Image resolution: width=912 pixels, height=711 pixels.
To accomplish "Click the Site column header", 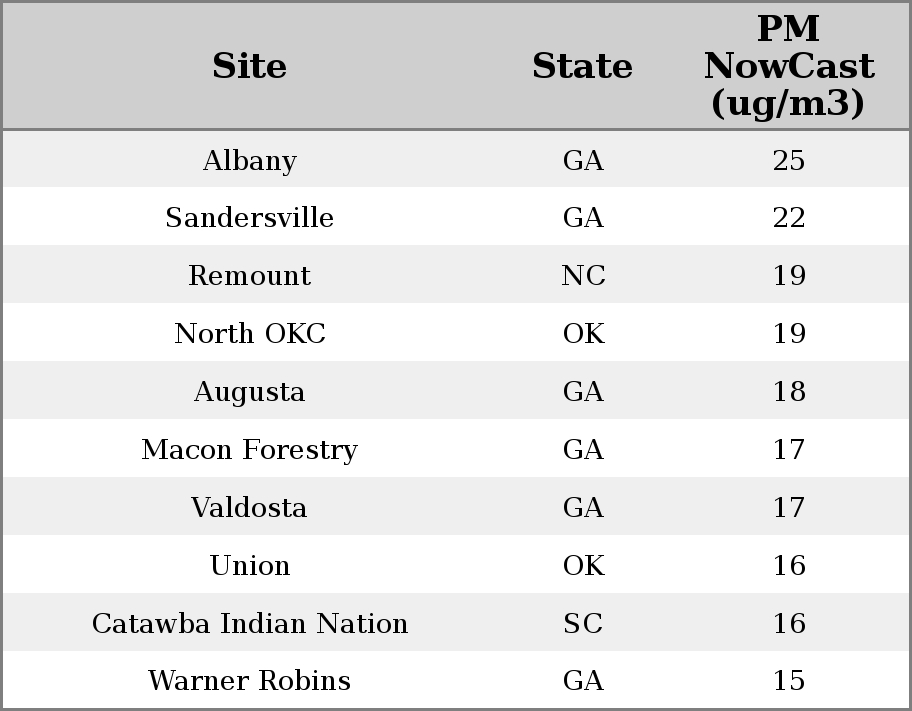I will coord(249,66).
